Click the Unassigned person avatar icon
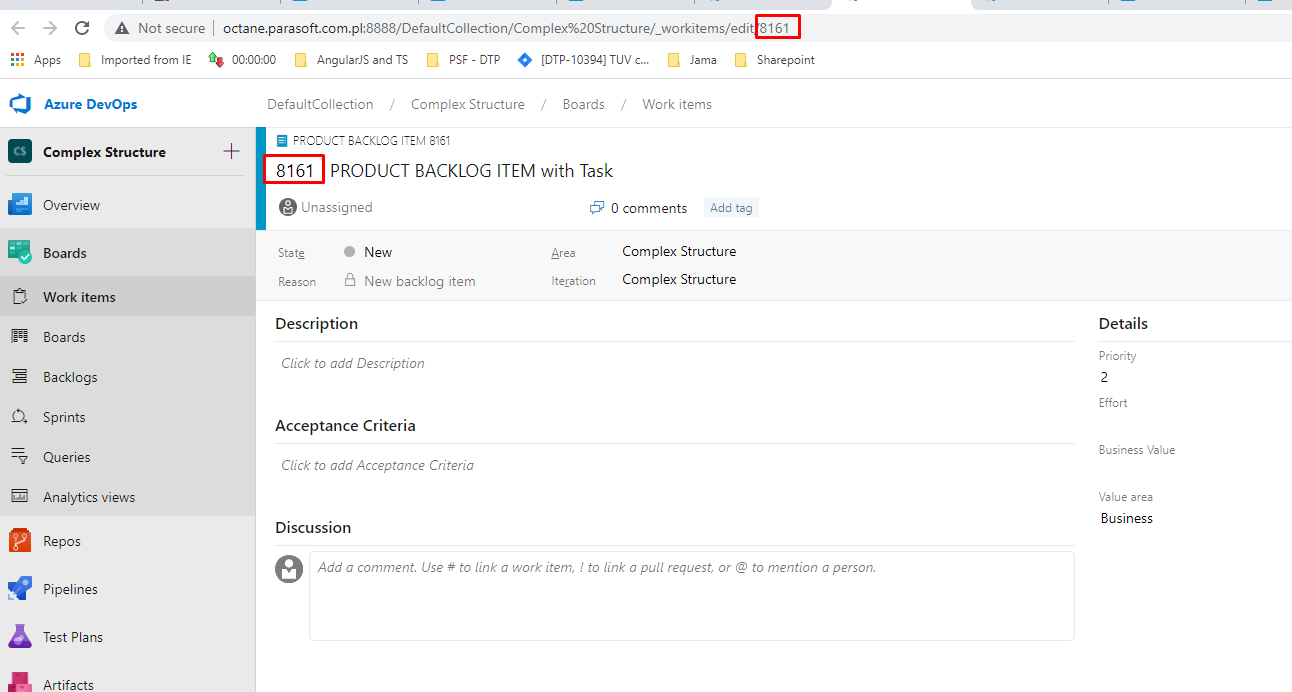The image size is (1292, 692). click(288, 208)
